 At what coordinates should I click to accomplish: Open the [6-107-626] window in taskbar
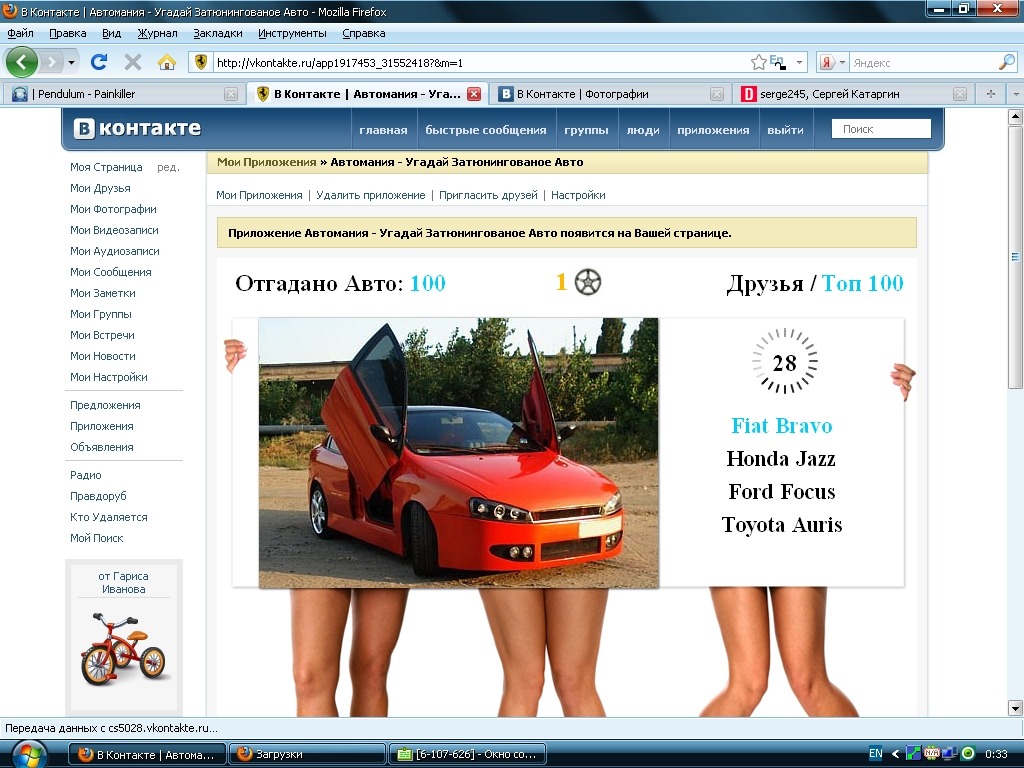coord(466,754)
